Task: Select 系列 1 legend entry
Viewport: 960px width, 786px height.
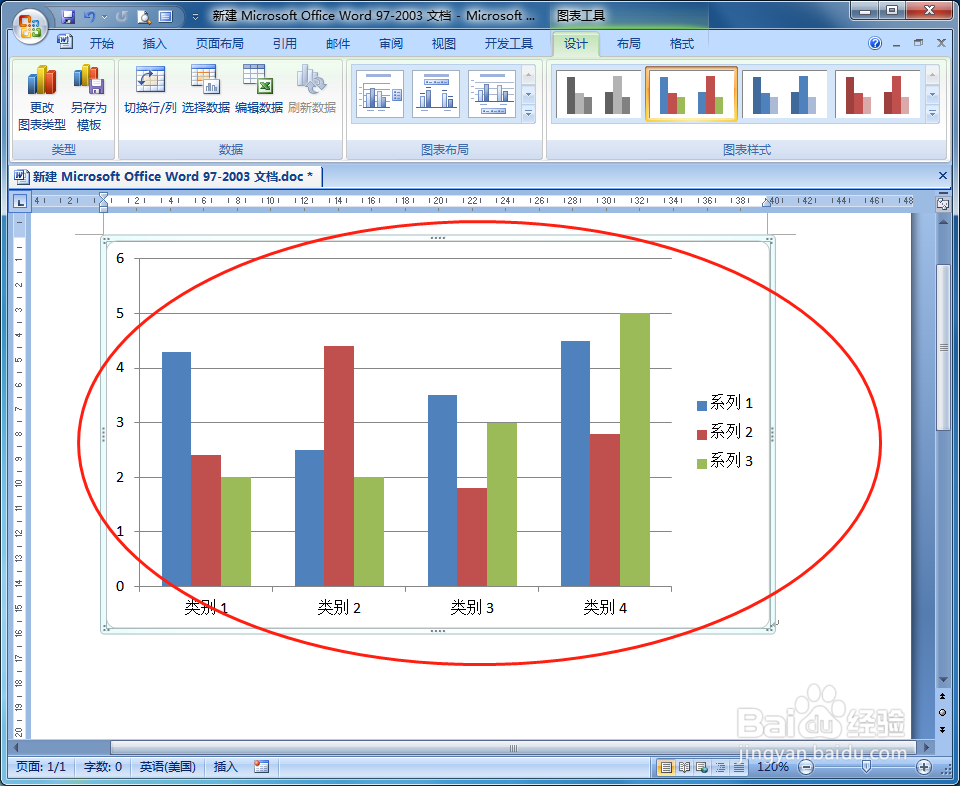Action: click(725, 403)
